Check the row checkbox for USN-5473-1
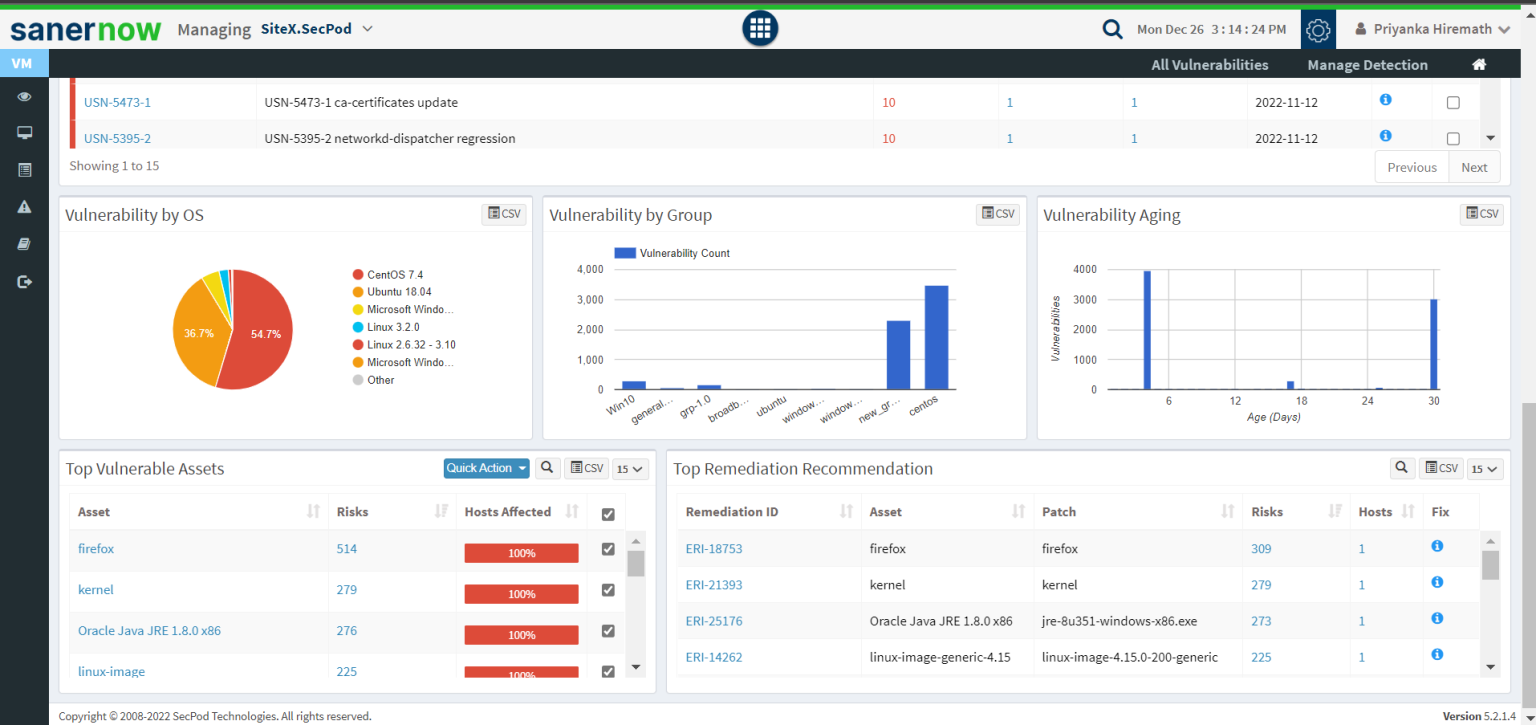 pos(1453,101)
